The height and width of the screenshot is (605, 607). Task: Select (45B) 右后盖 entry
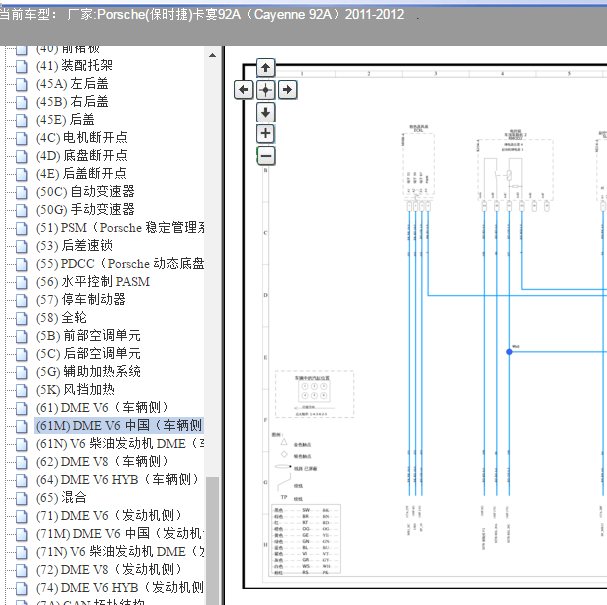coord(72,101)
